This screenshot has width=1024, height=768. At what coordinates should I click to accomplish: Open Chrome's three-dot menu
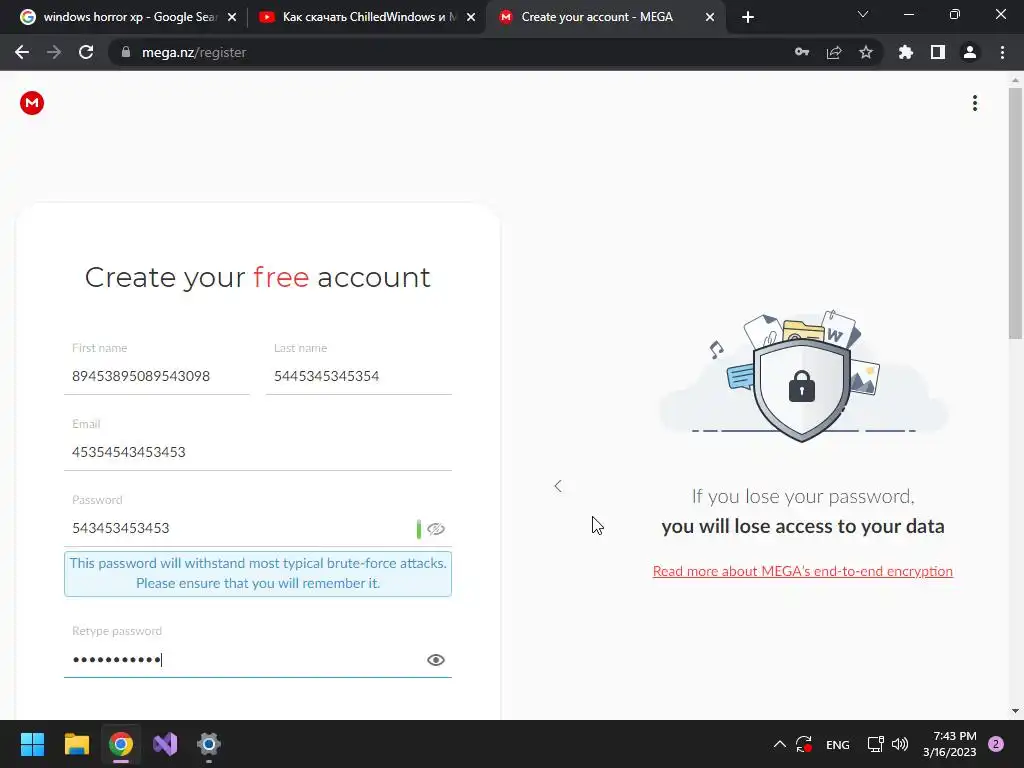click(x=1002, y=52)
